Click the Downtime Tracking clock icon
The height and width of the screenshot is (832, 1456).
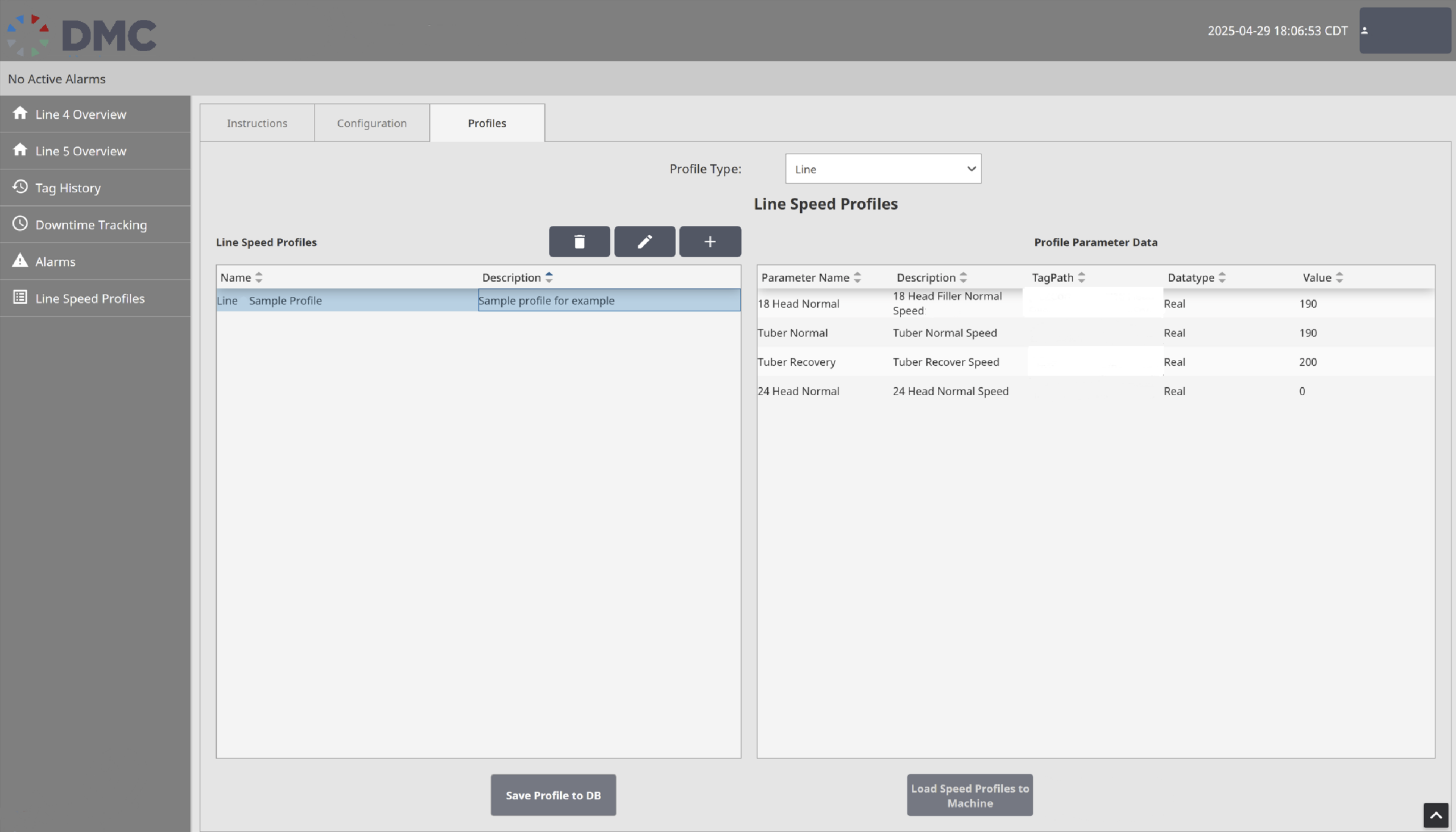pos(20,223)
